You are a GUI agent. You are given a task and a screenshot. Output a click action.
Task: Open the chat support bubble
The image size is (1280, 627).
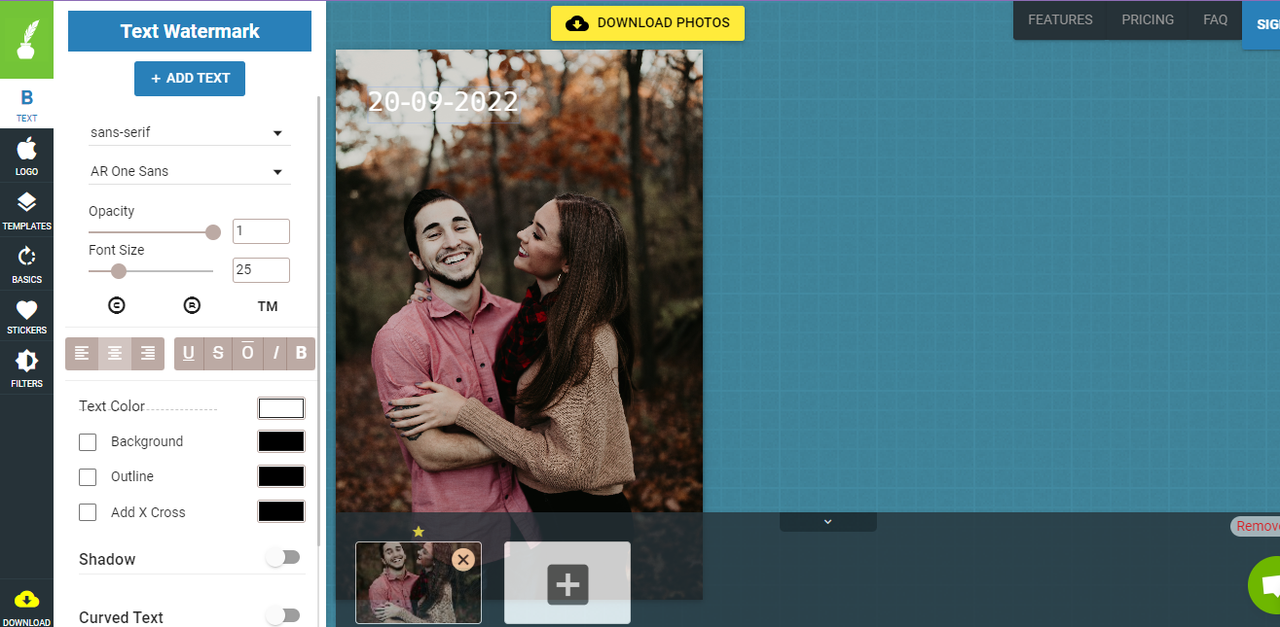(1267, 586)
